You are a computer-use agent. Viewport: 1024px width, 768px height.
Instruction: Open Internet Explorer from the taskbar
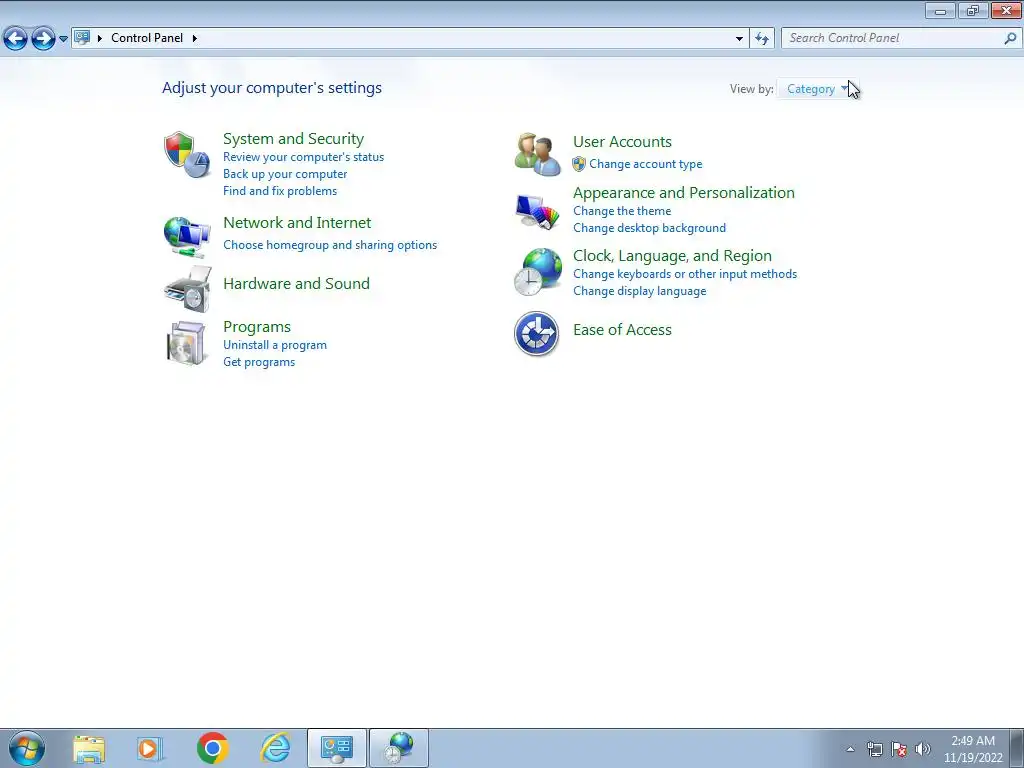(275, 748)
